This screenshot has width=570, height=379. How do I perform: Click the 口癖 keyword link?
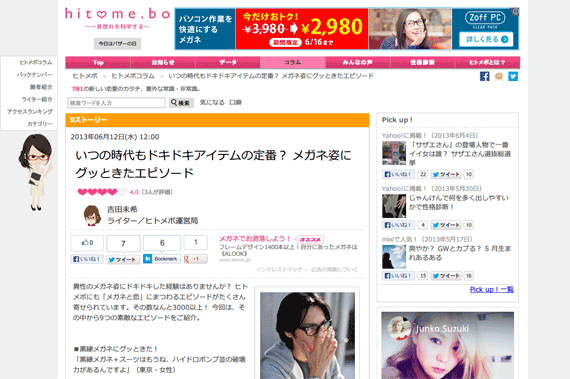(x=235, y=102)
